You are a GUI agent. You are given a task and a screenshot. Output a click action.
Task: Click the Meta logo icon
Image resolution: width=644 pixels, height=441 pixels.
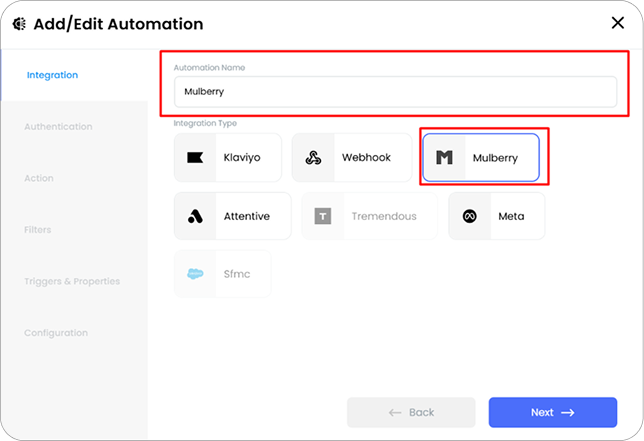click(469, 216)
